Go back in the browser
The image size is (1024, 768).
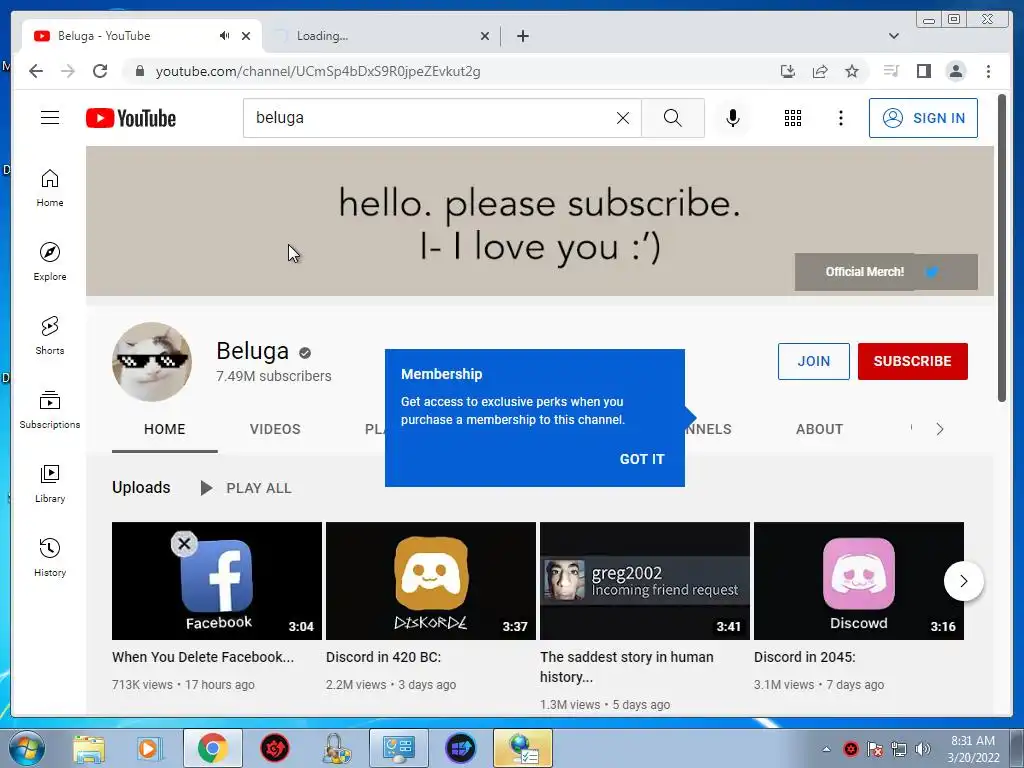click(36, 71)
